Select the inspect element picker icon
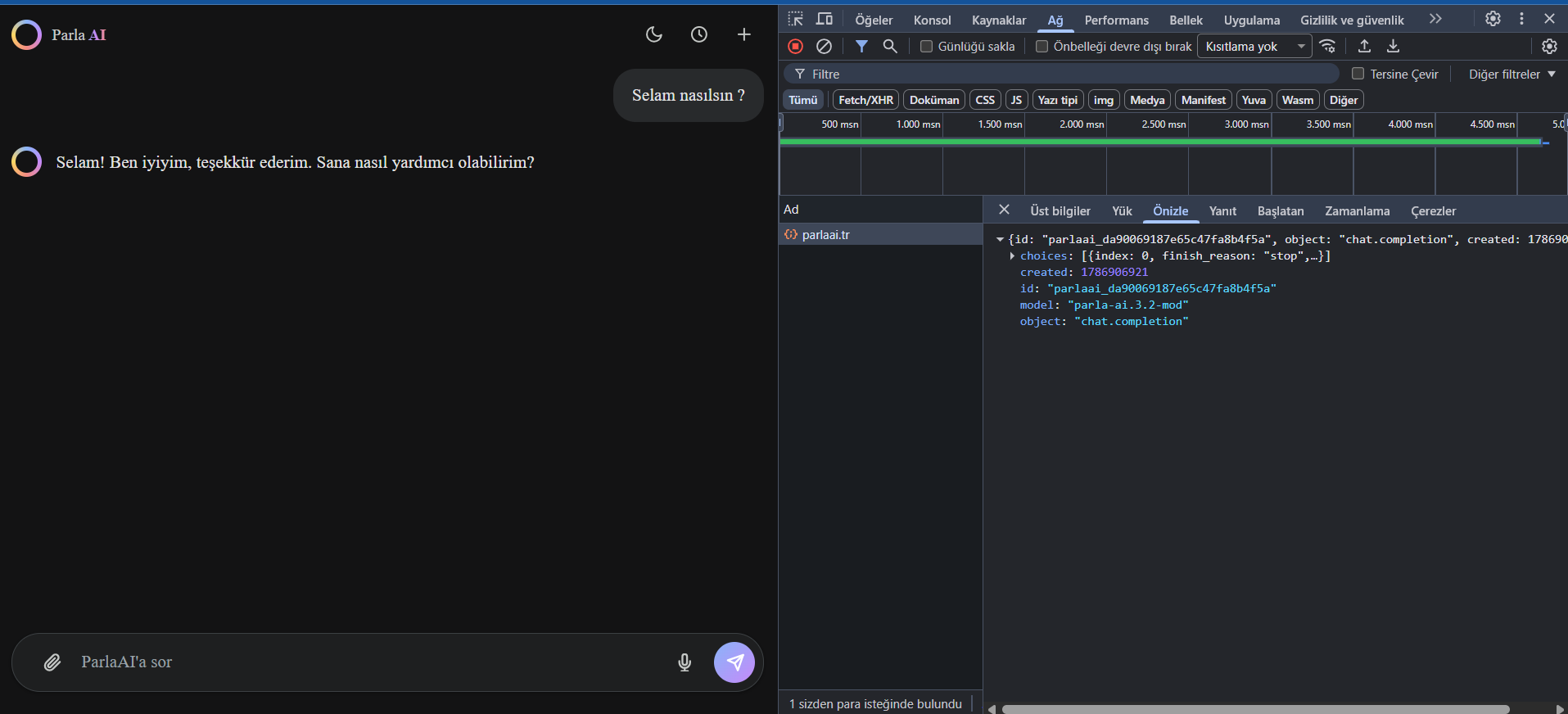Screen dimensions: 1568x714 tap(796, 19)
